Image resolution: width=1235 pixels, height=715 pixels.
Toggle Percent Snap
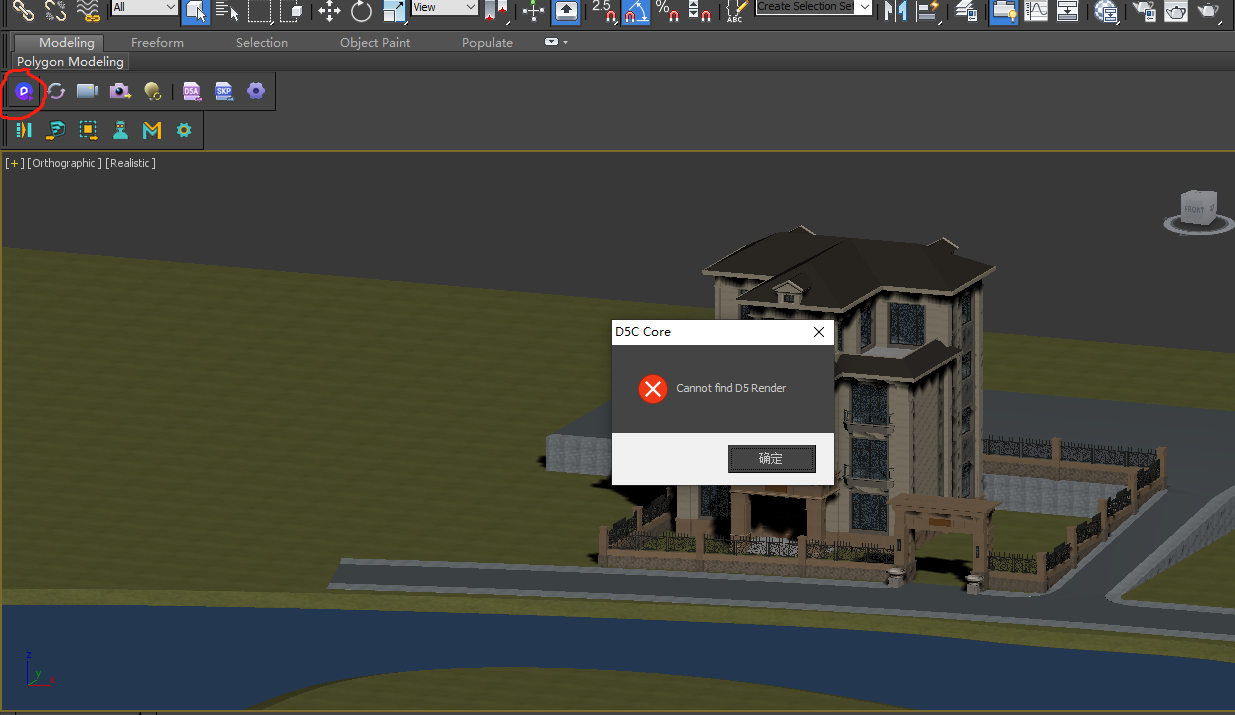[x=666, y=11]
